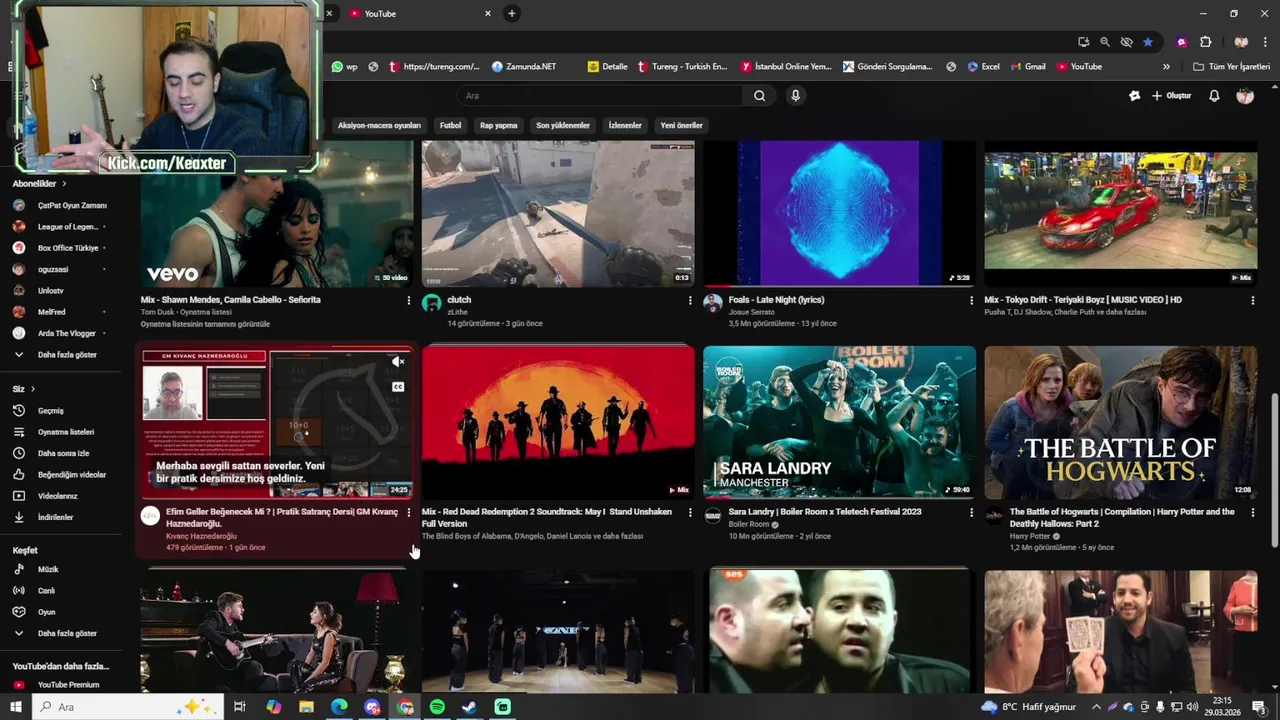Click the YouTube search magnifier button

(x=759, y=96)
